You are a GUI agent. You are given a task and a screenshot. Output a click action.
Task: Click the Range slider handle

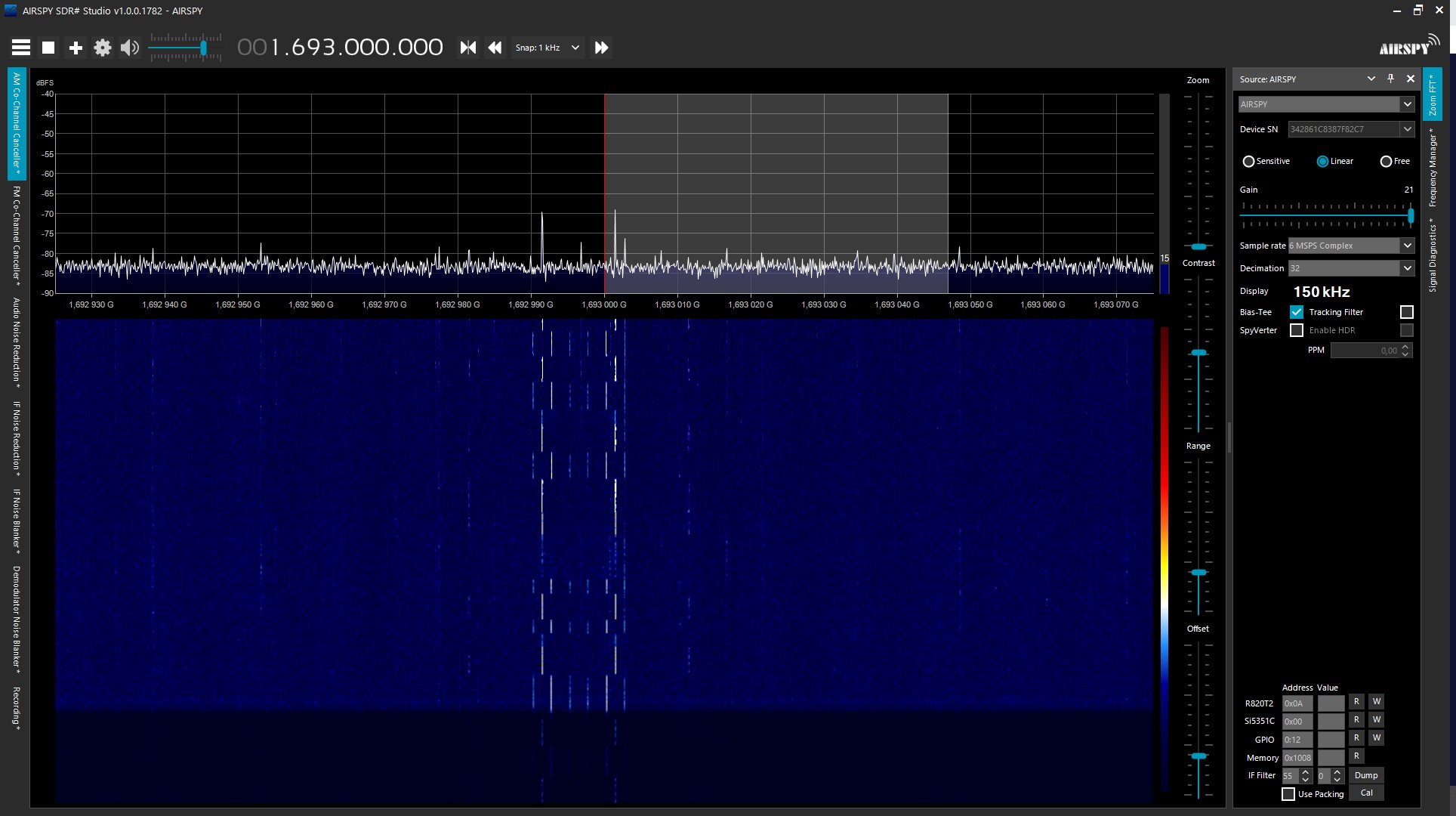(1198, 573)
